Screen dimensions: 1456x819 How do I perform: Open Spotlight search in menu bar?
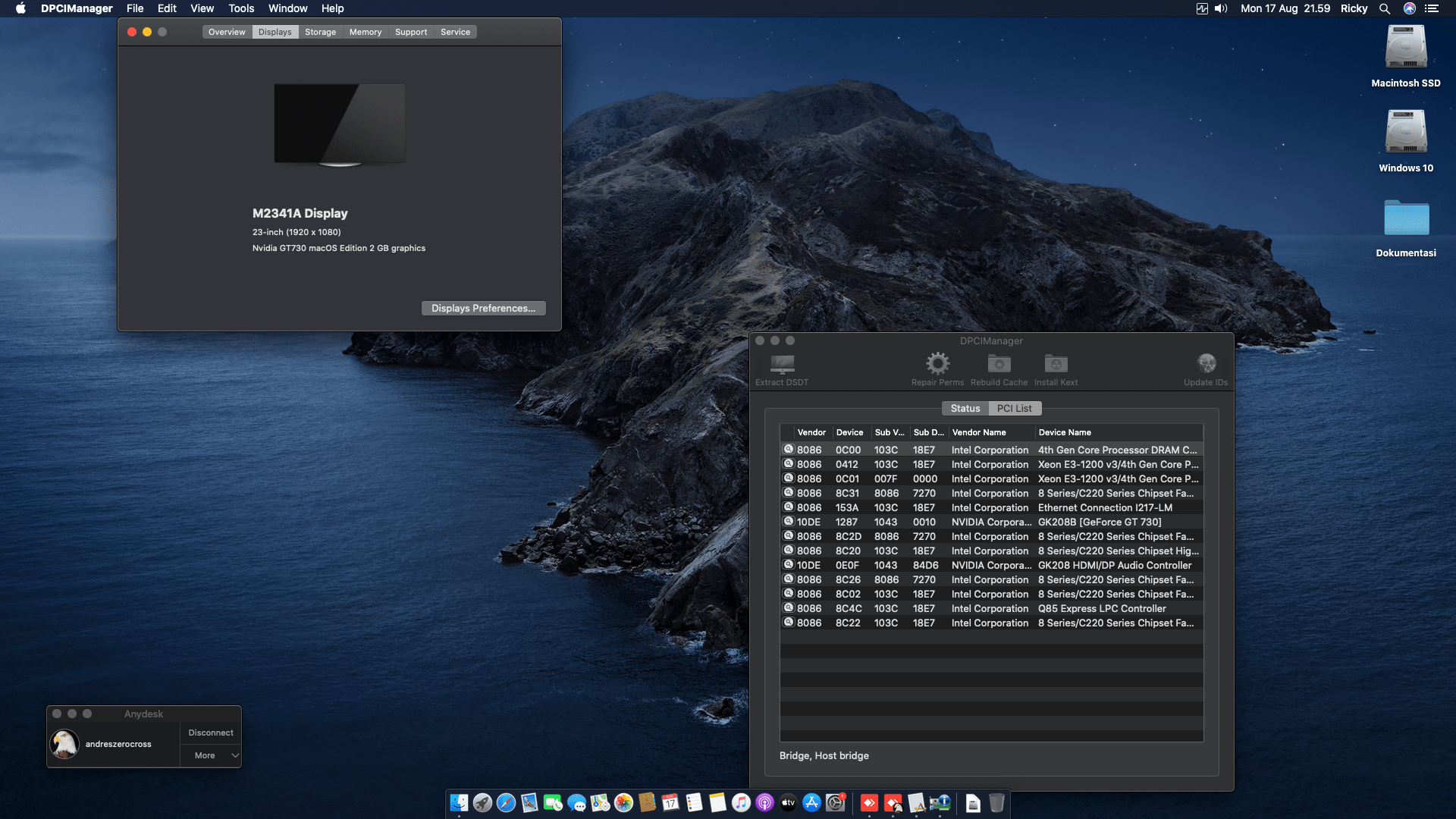click(1384, 8)
